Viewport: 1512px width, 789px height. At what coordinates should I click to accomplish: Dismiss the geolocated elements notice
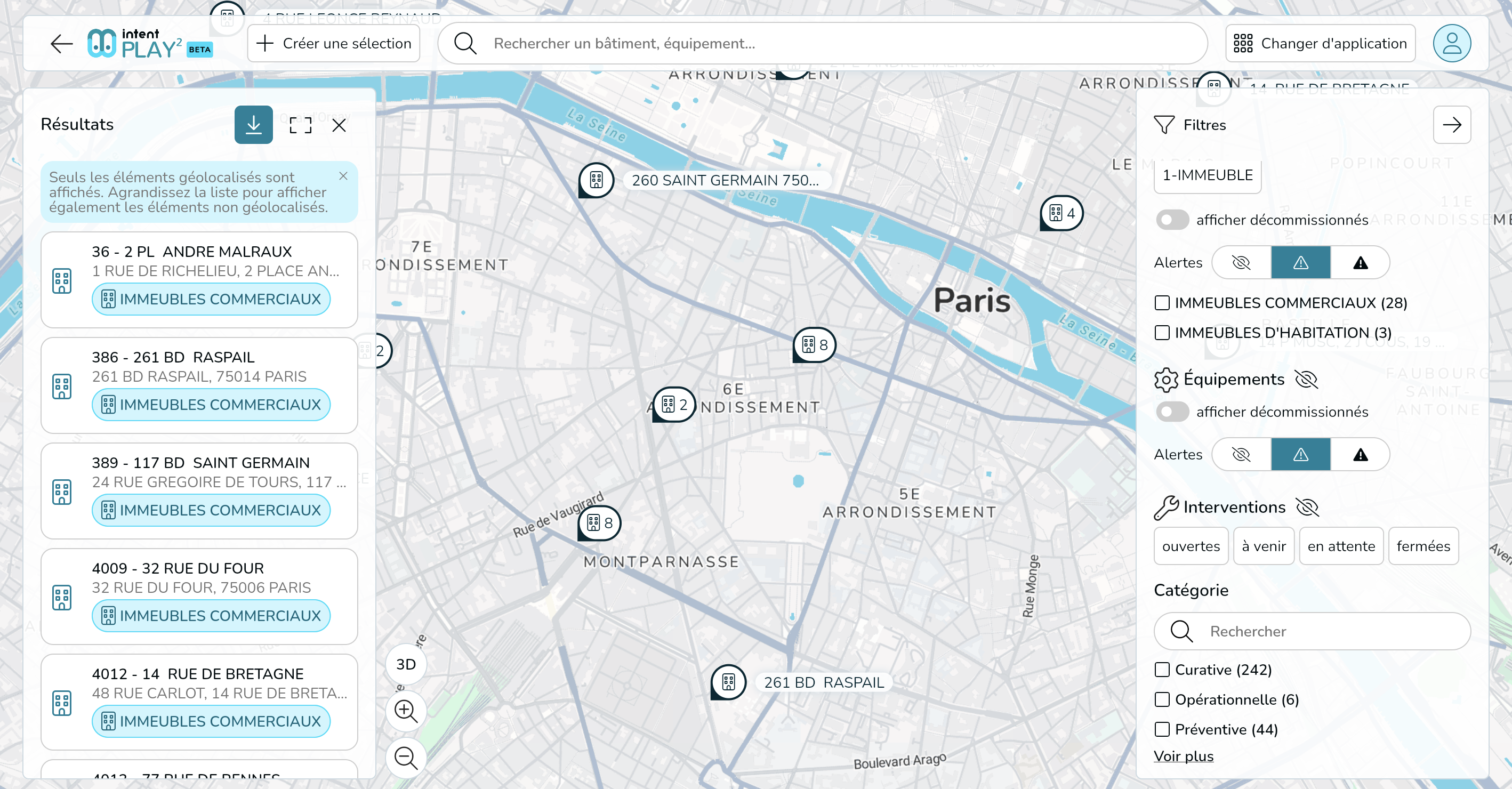click(x=343, y=176)
